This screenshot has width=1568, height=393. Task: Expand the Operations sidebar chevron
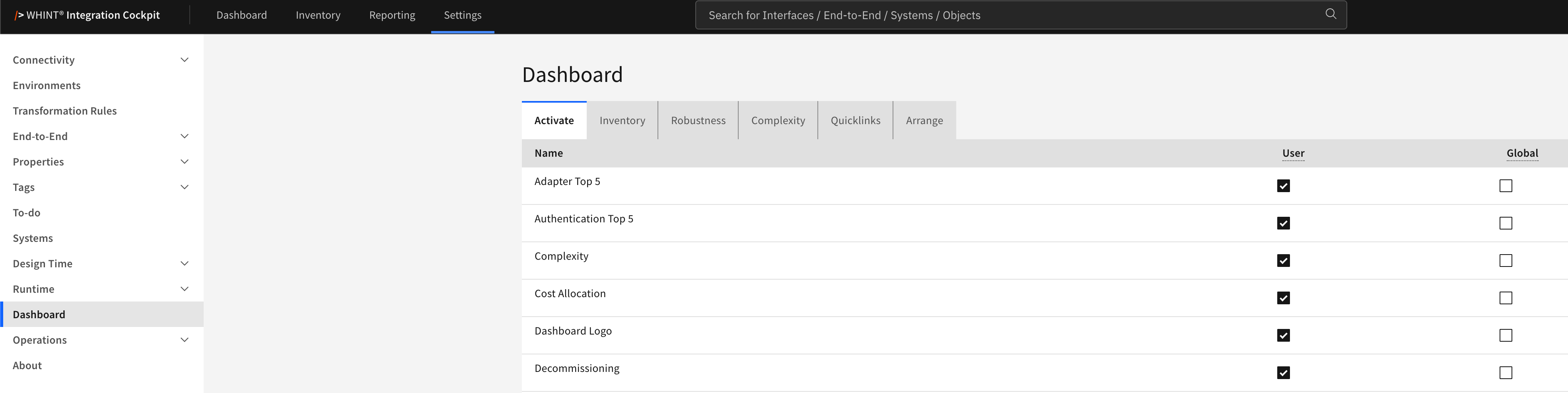[x=185, y=340]
